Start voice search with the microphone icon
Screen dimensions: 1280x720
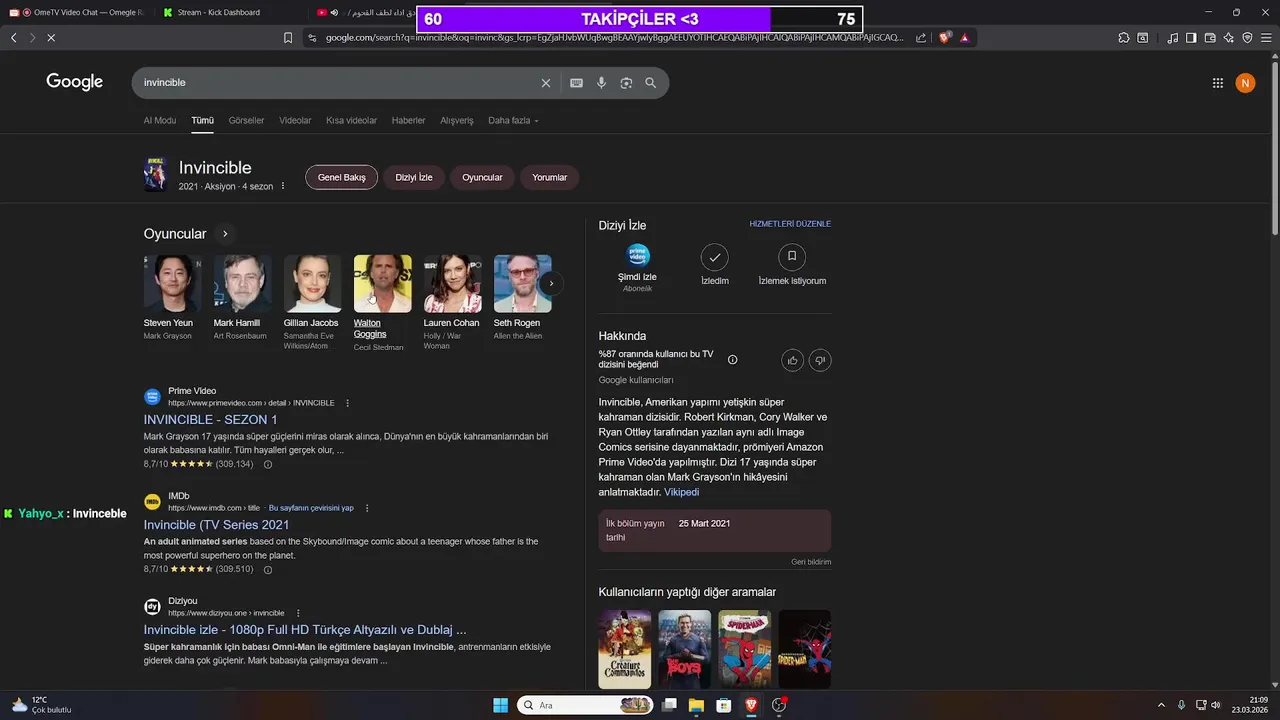[601, 83]
